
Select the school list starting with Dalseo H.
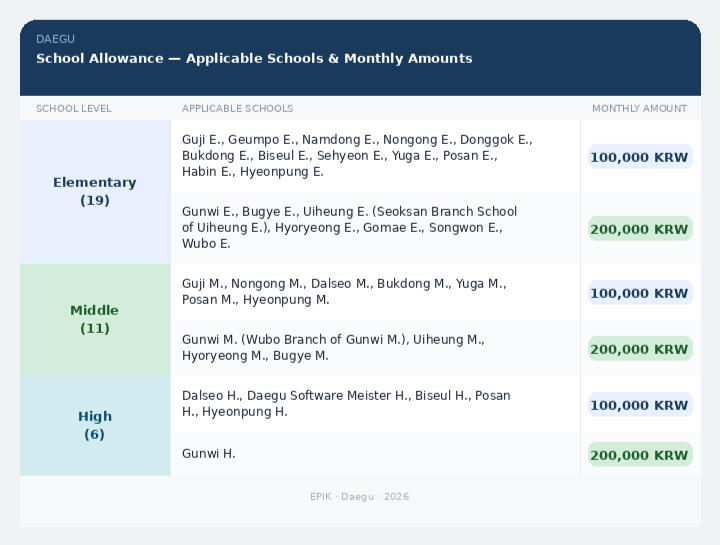click(346, 404)
